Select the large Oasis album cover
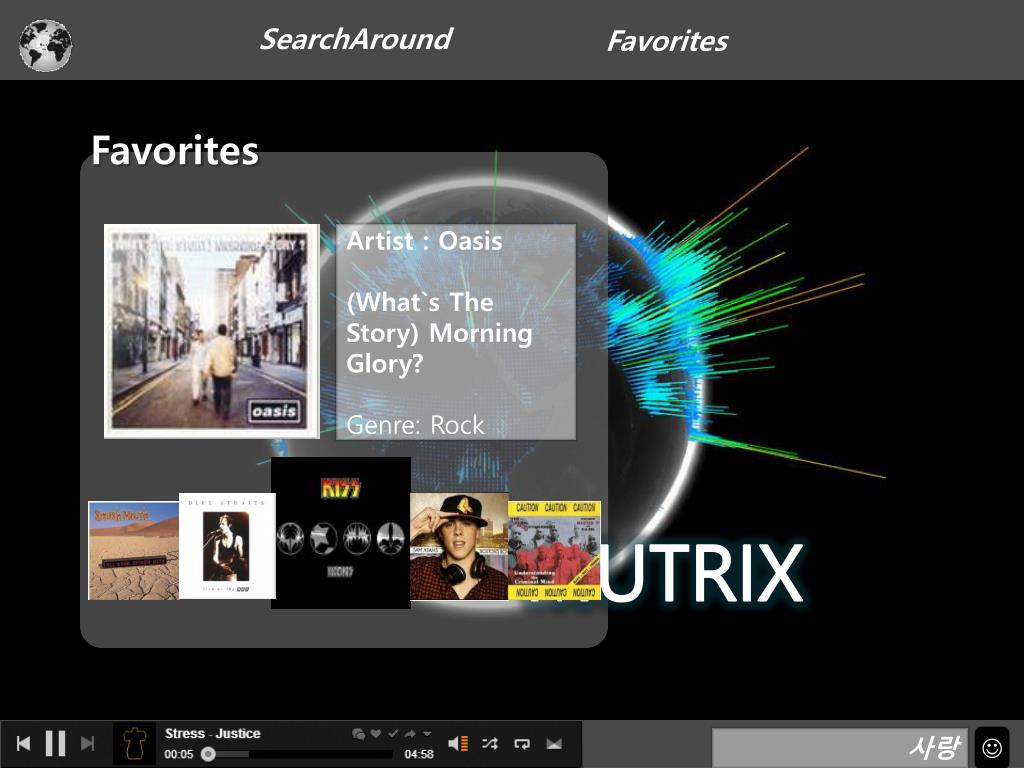The image size is (1024, 768). point(212,331)
